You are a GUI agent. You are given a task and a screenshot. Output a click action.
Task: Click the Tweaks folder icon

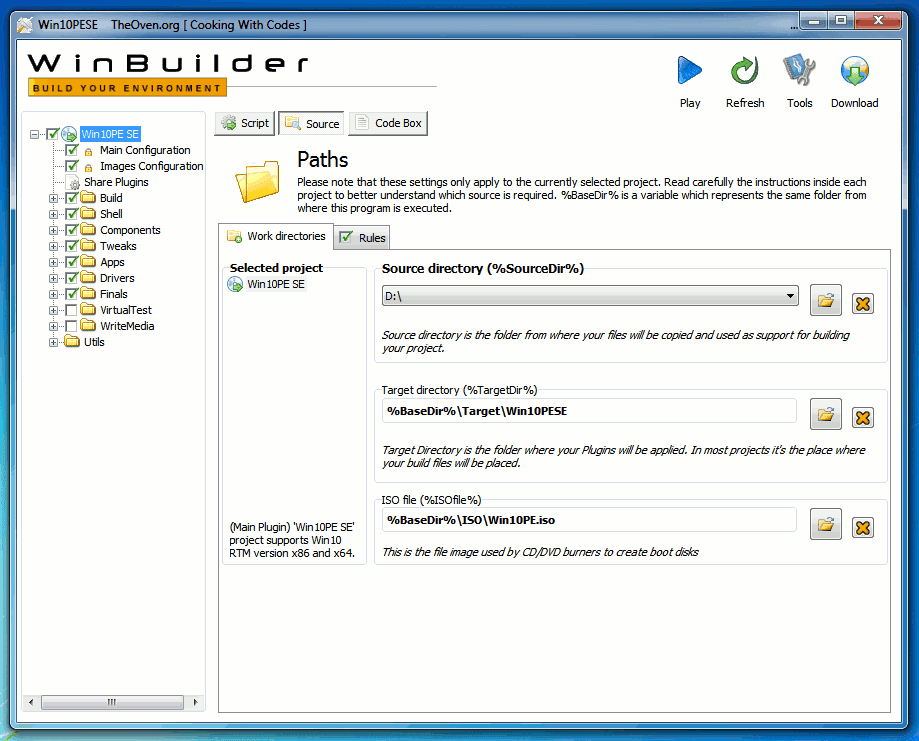(88, 245)
